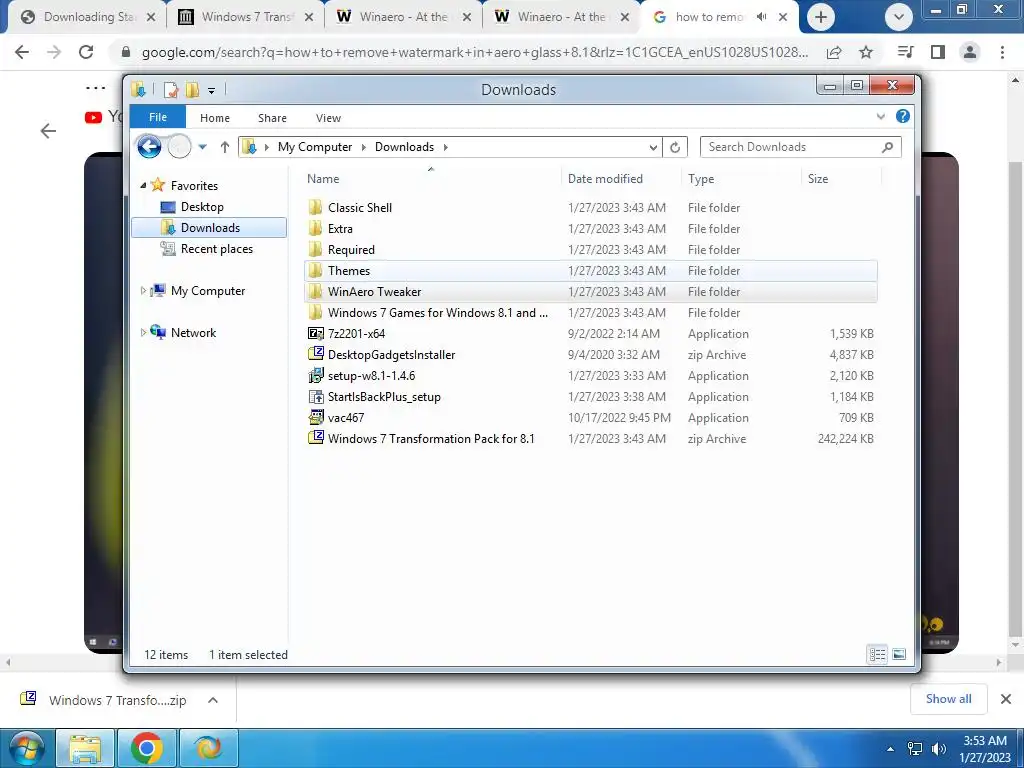Viewport: 1024px width, 768px height.
Task: Open the File ribbon menu
Action: point(158,117)
